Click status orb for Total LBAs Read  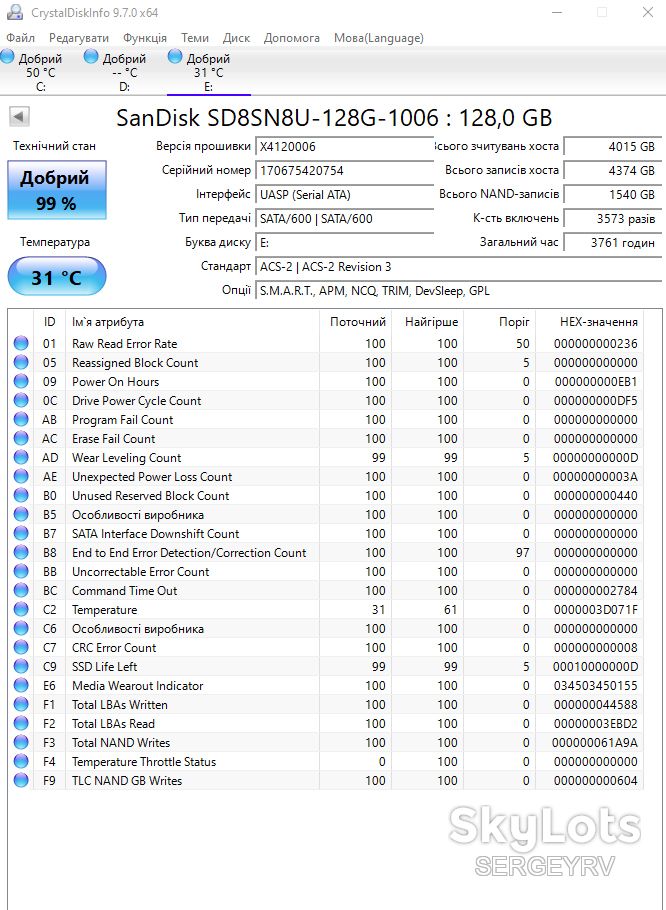tap(21, 723)
